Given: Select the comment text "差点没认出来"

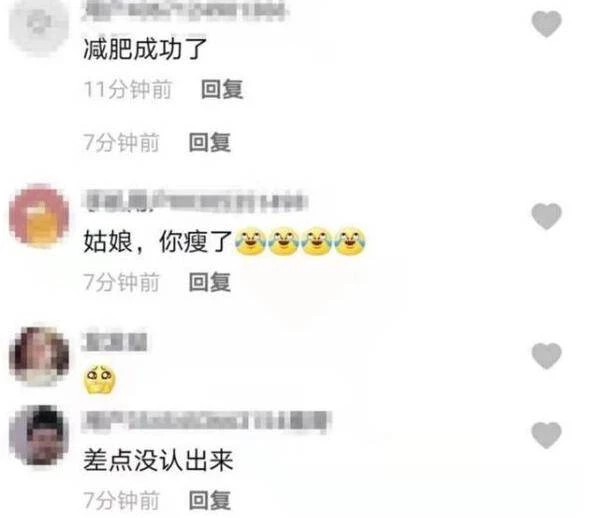Looking at the screenshot, I should [158, 460].
